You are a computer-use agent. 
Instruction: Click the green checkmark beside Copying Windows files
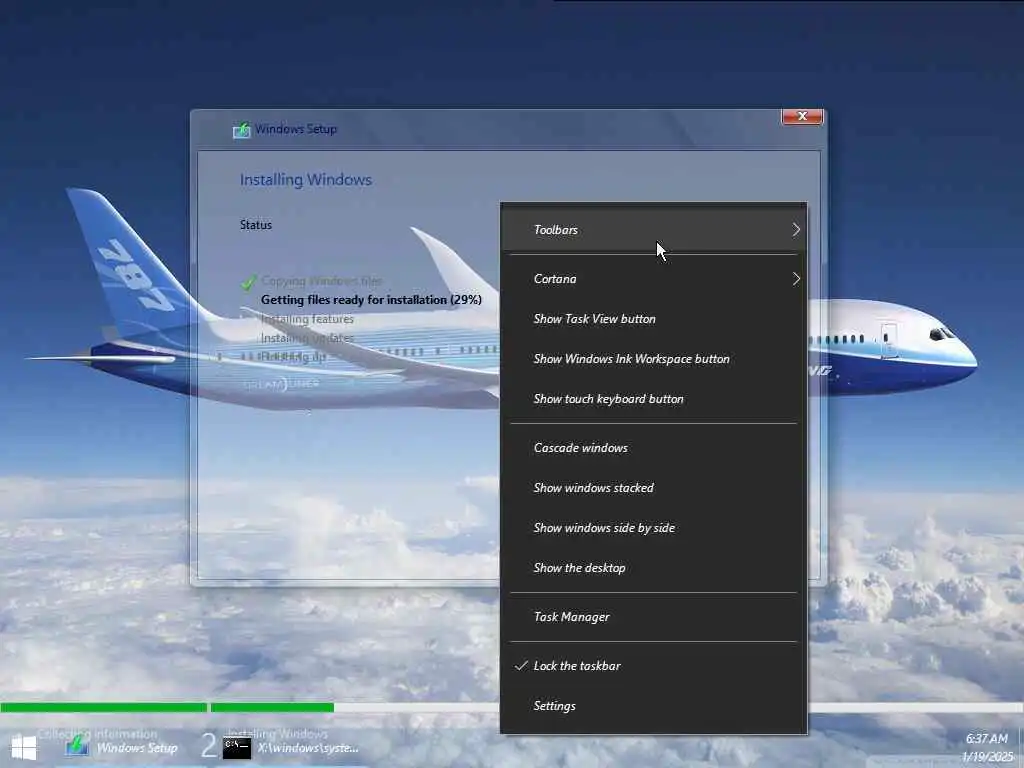pyautogui.click(x=248, y=282)
